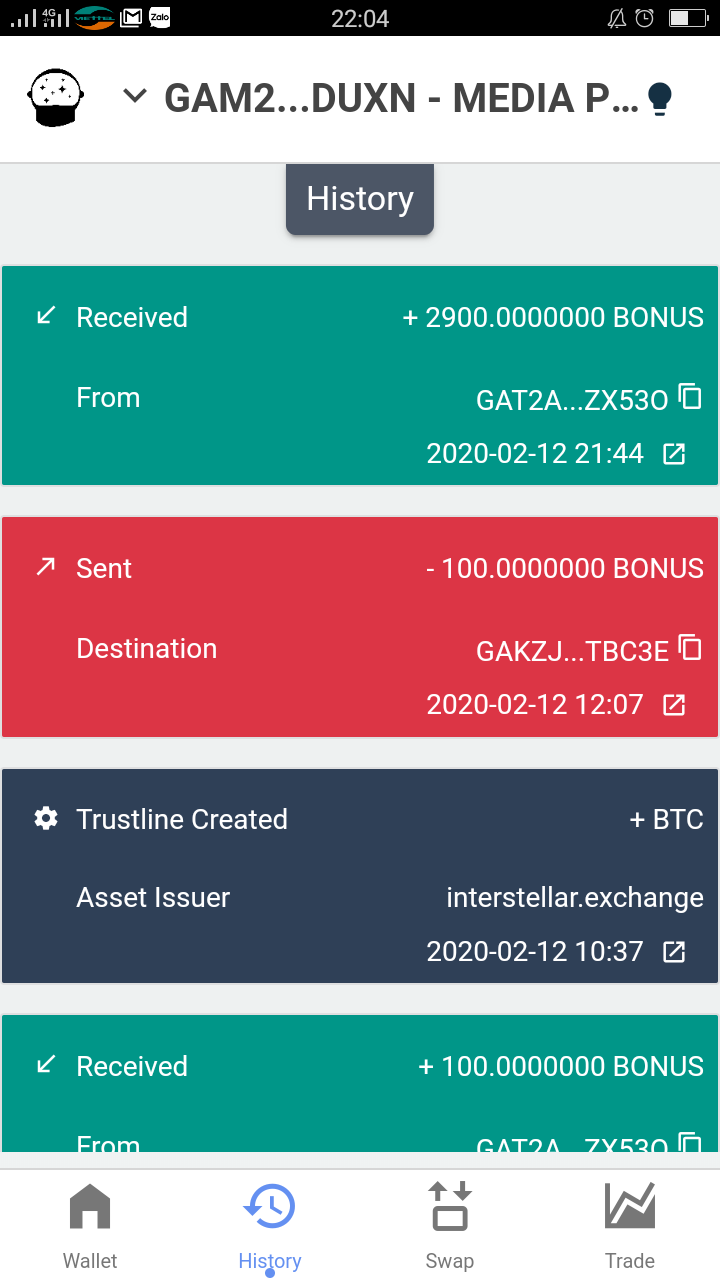Tap the astronaut avatar logo
The height and width of the screenshot is (1280, 720).
click(x=56, y=98)
